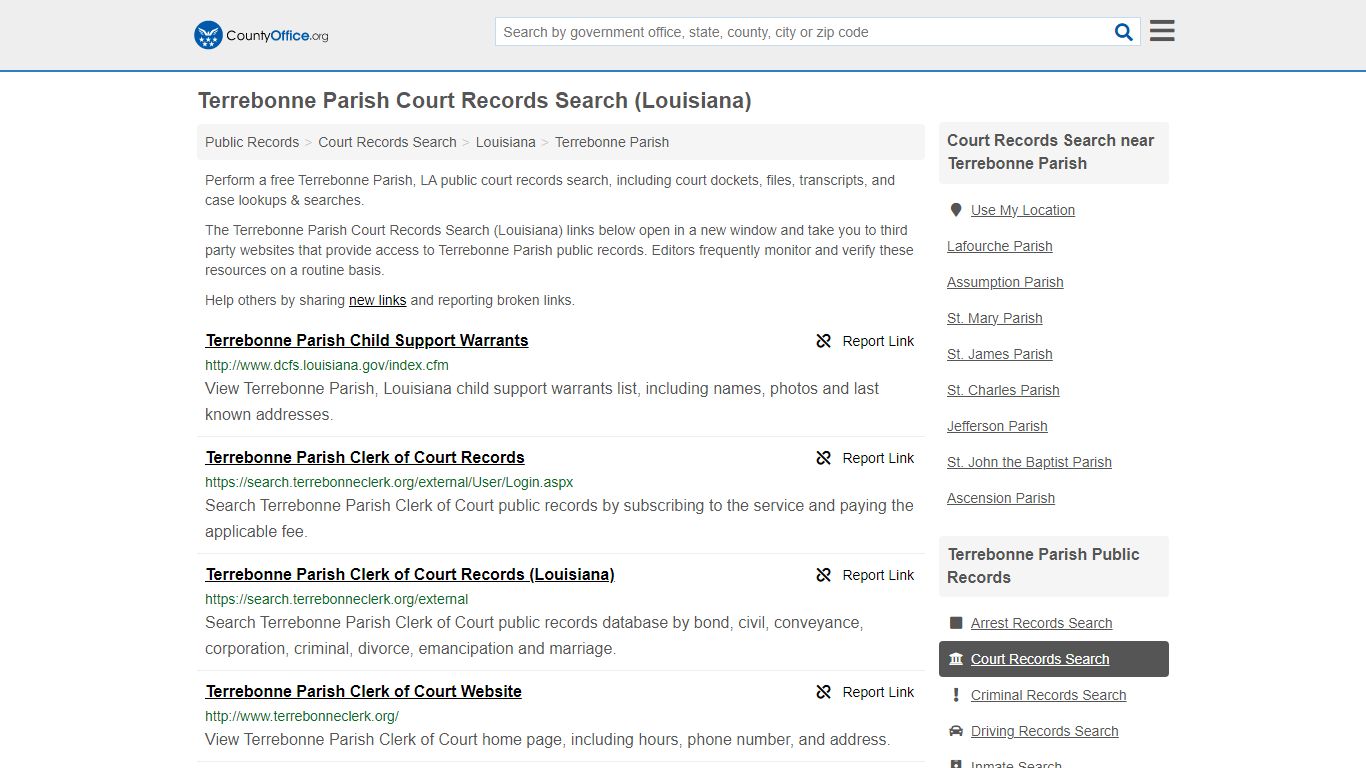Viewport: 1366px width, 768px height.
Task: Open St. James Parish court records
Action: [x=1000, y=354]
